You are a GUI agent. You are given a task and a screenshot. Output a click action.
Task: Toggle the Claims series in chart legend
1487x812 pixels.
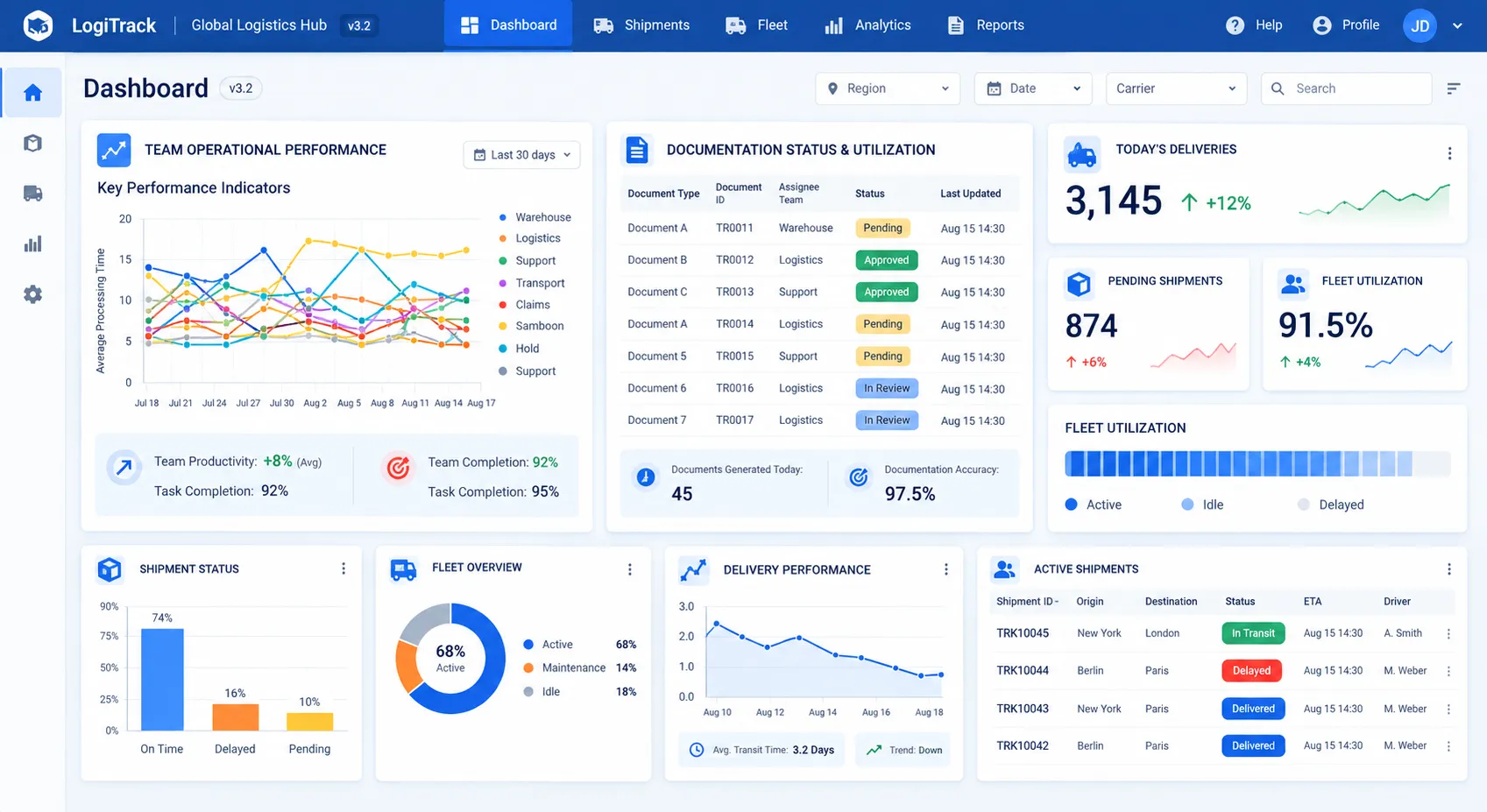(524, 305)
